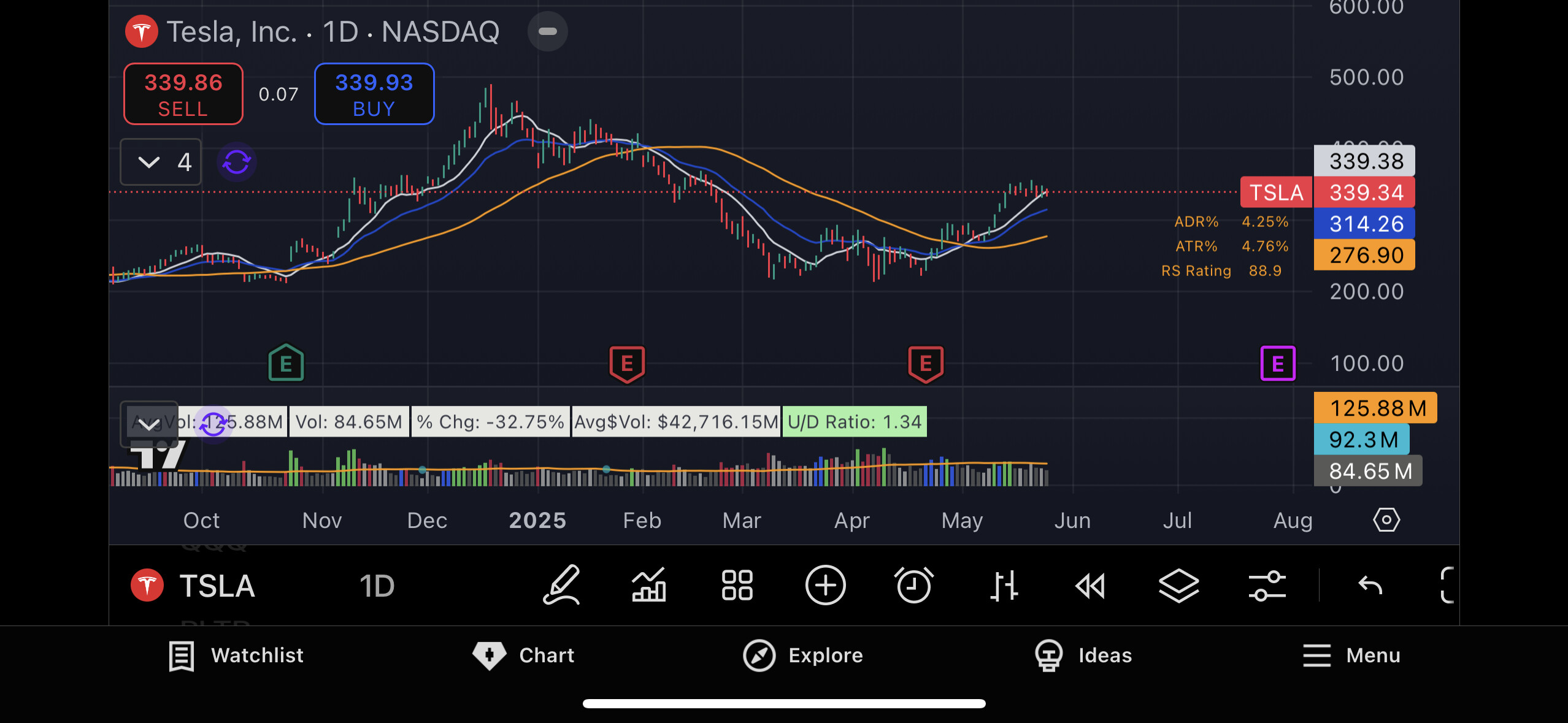This screenshot has width=1568, height=723.
Task: Open the object tree layers icon
Action: tap(1178, 586)
